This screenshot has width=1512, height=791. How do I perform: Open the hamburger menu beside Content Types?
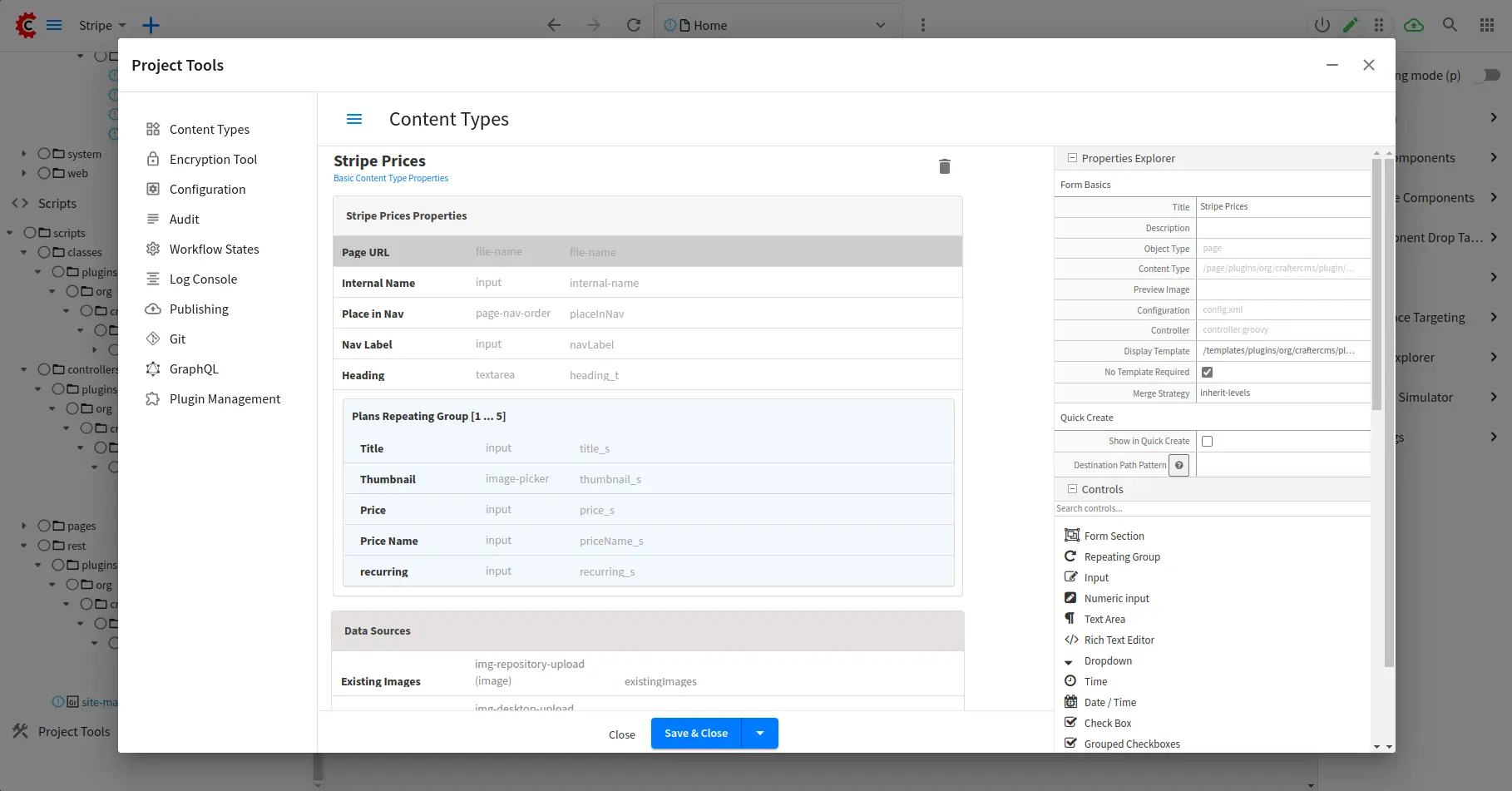click(x=354, y=119)
